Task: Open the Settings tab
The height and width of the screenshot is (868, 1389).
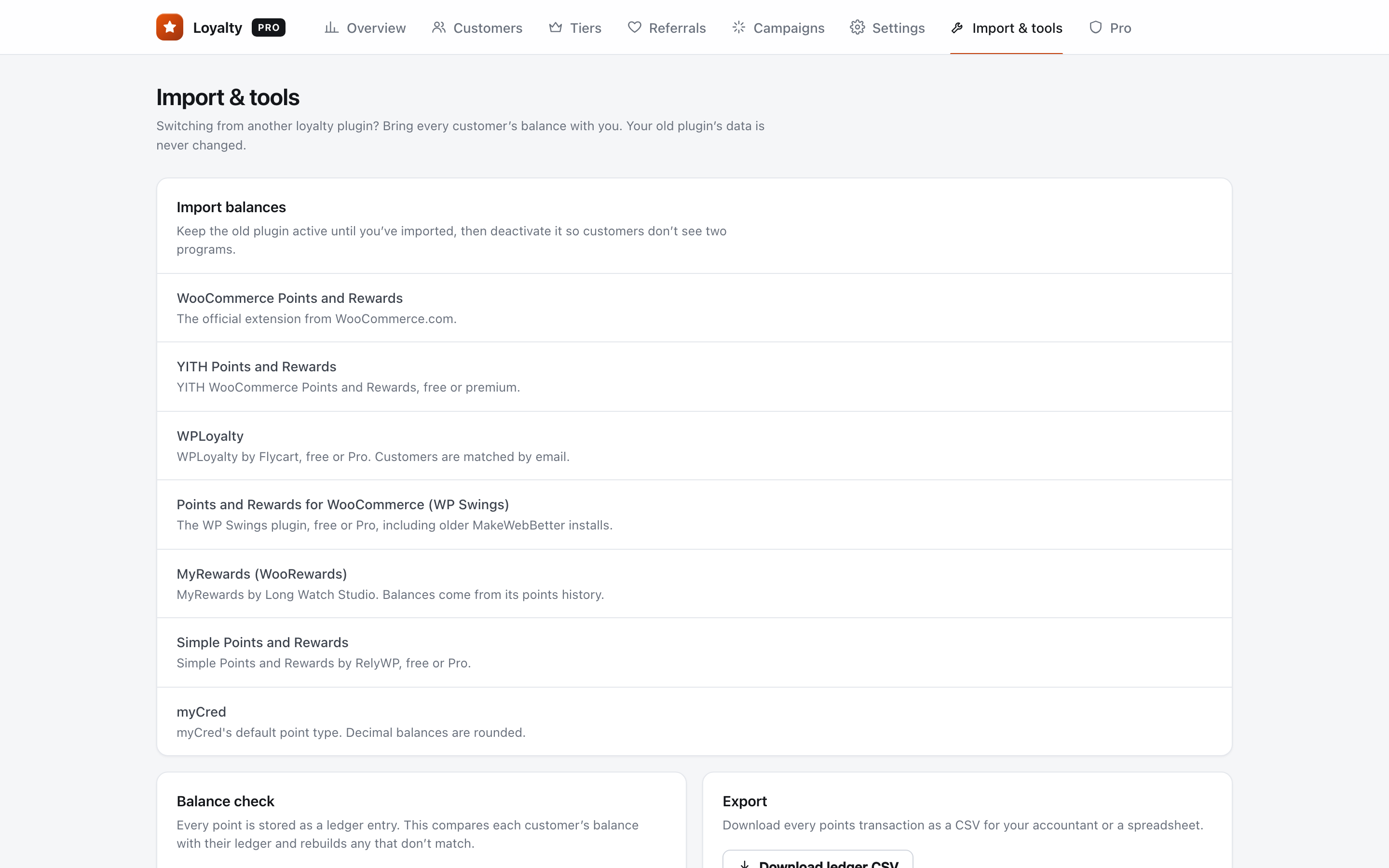Action: pyautogui.click(x=887, y=27)
